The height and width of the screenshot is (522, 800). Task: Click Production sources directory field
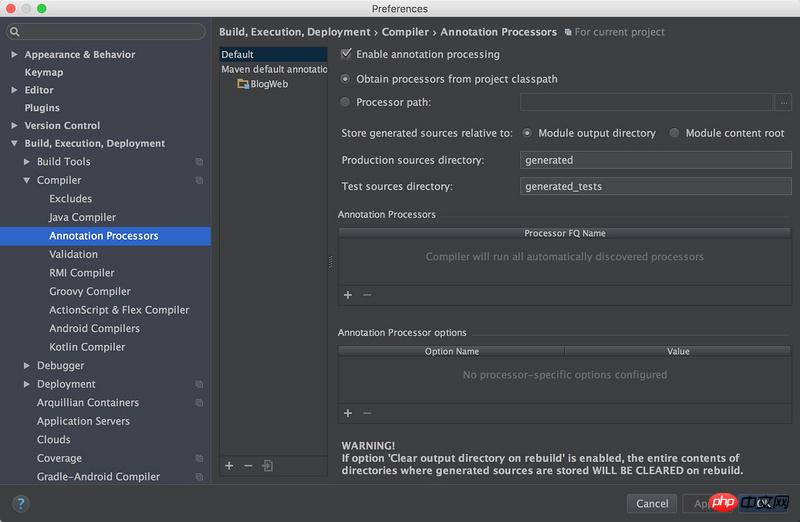(656, 160)
